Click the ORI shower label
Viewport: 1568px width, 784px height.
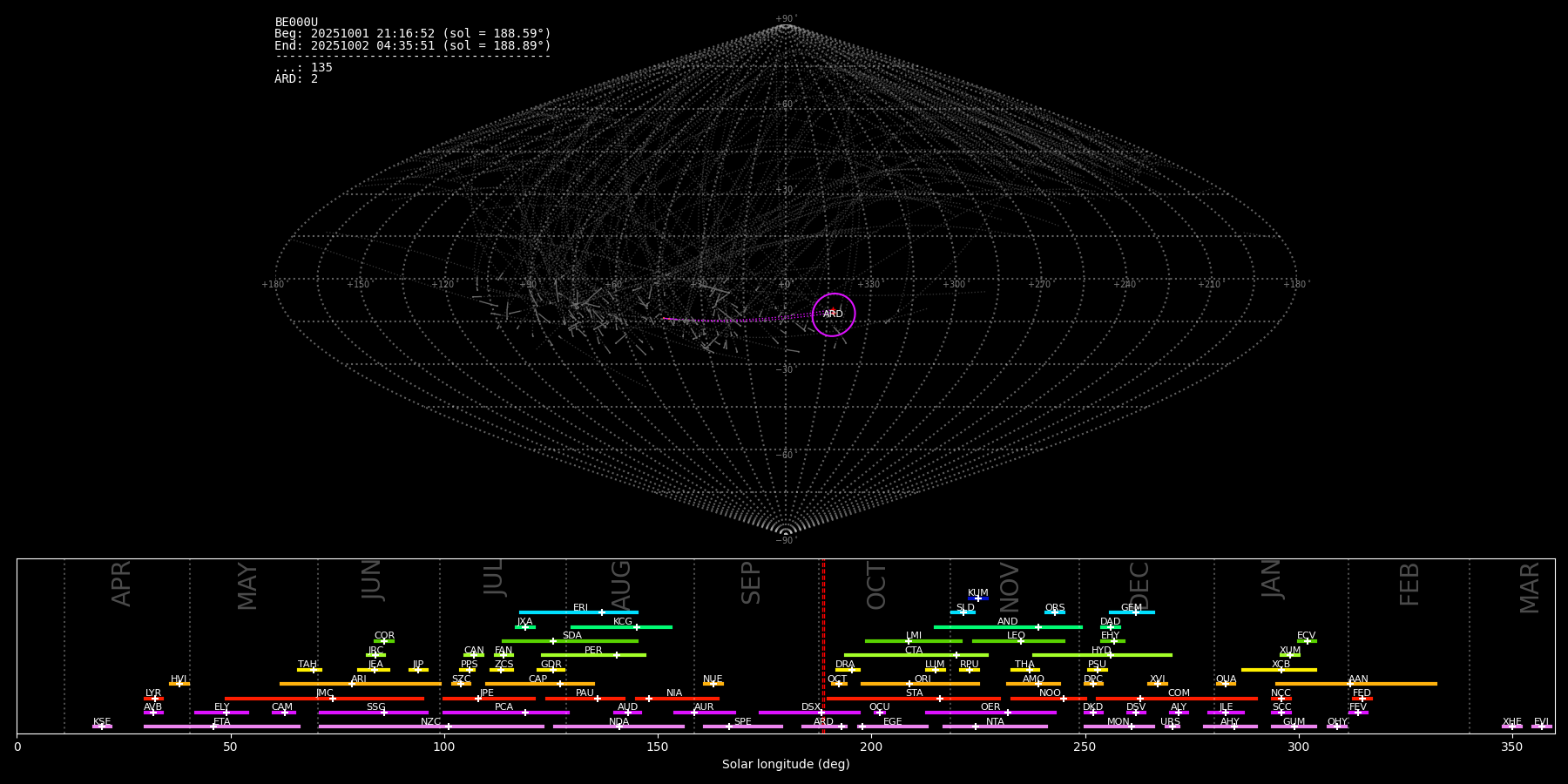923,679
